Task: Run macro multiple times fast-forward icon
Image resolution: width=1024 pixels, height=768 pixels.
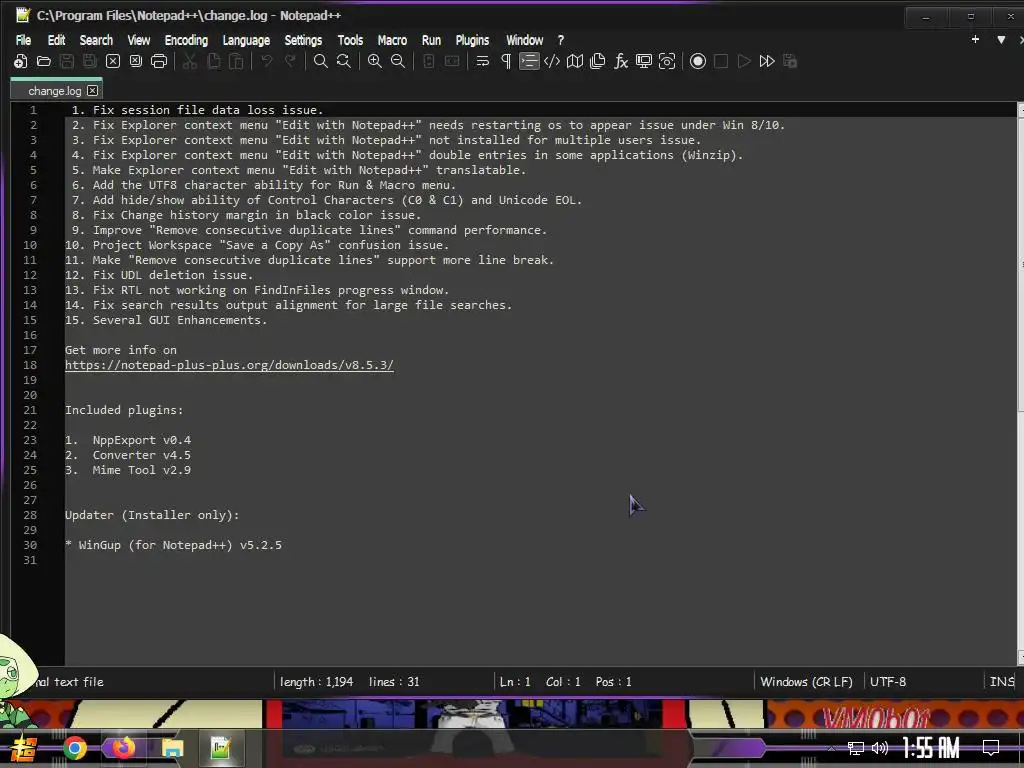Action: [x=767, y=61]
